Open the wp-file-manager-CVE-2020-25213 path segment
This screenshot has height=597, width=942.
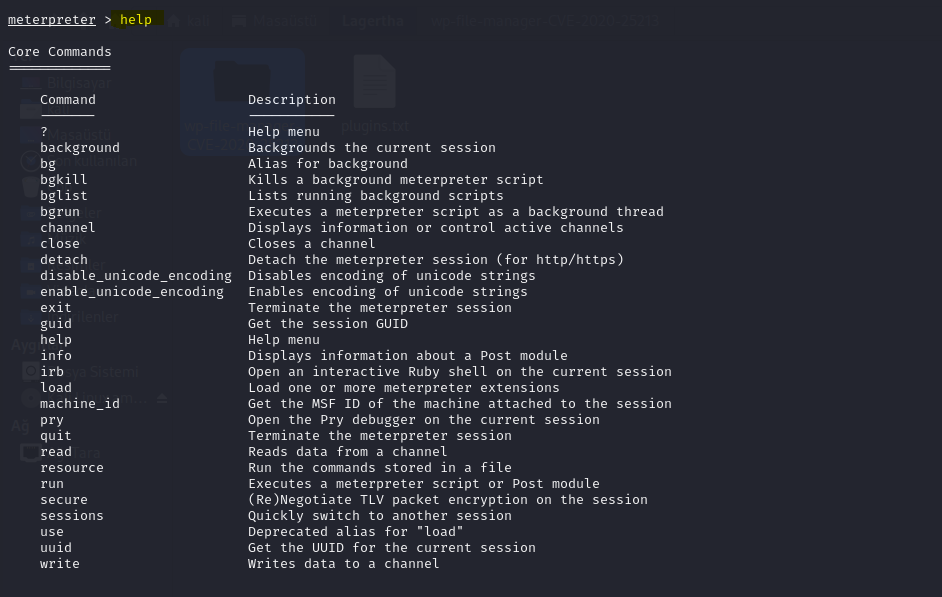544,21
